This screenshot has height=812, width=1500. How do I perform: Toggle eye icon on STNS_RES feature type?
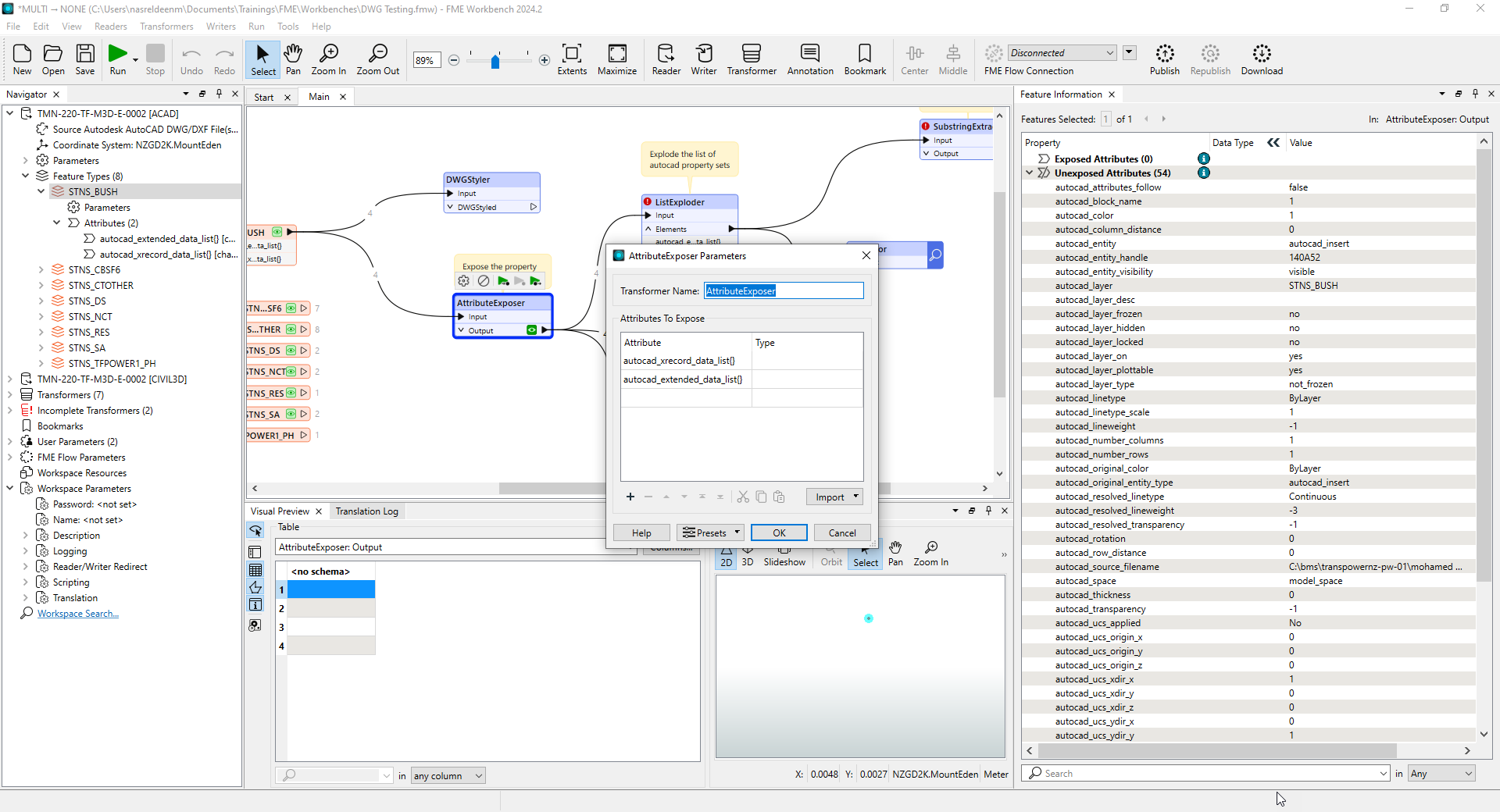click(291, 393)
